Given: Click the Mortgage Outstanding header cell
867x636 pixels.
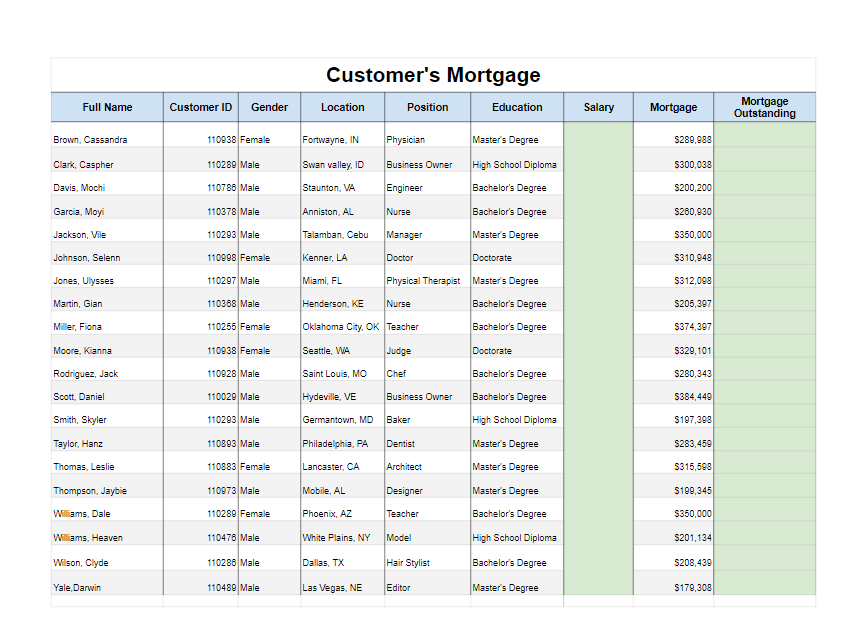Looking at the screenshot, I should [764, 107].
